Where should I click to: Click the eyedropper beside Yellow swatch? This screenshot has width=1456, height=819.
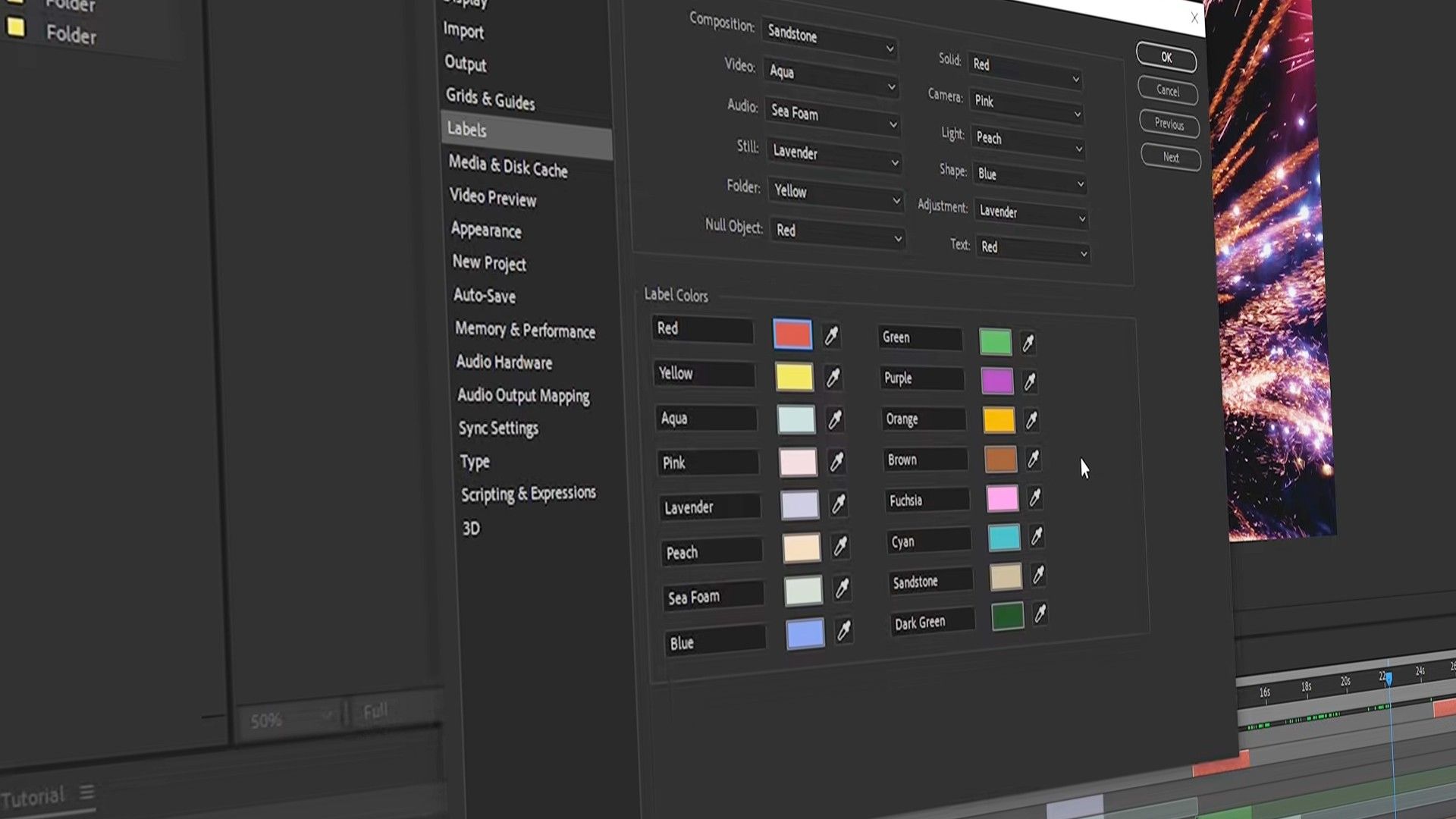click(x=833, y=378)
